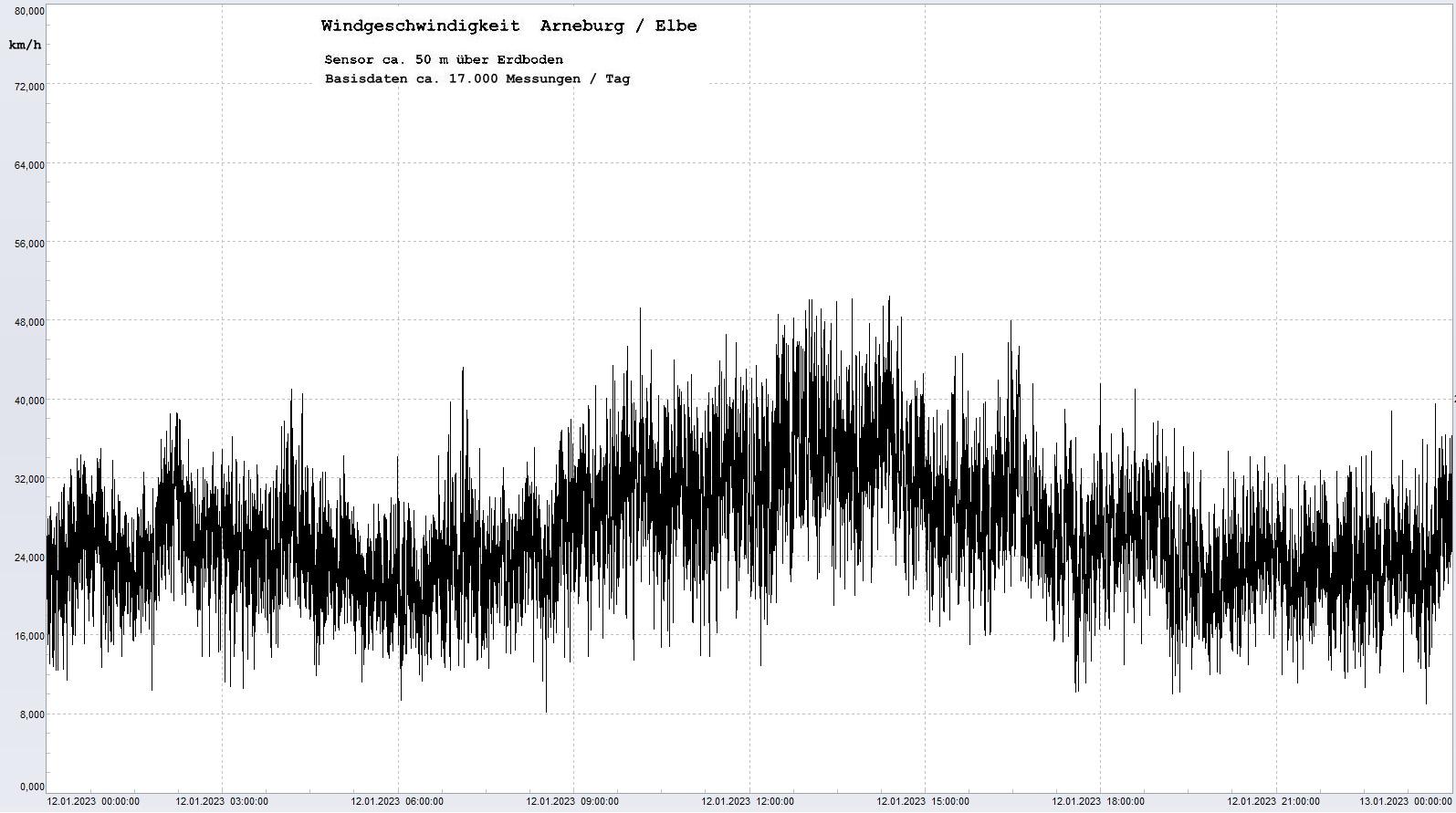This screenshot has width=1456, height=813.
Task: Select the 64,000 y-axis label
Action: (28, 165)
